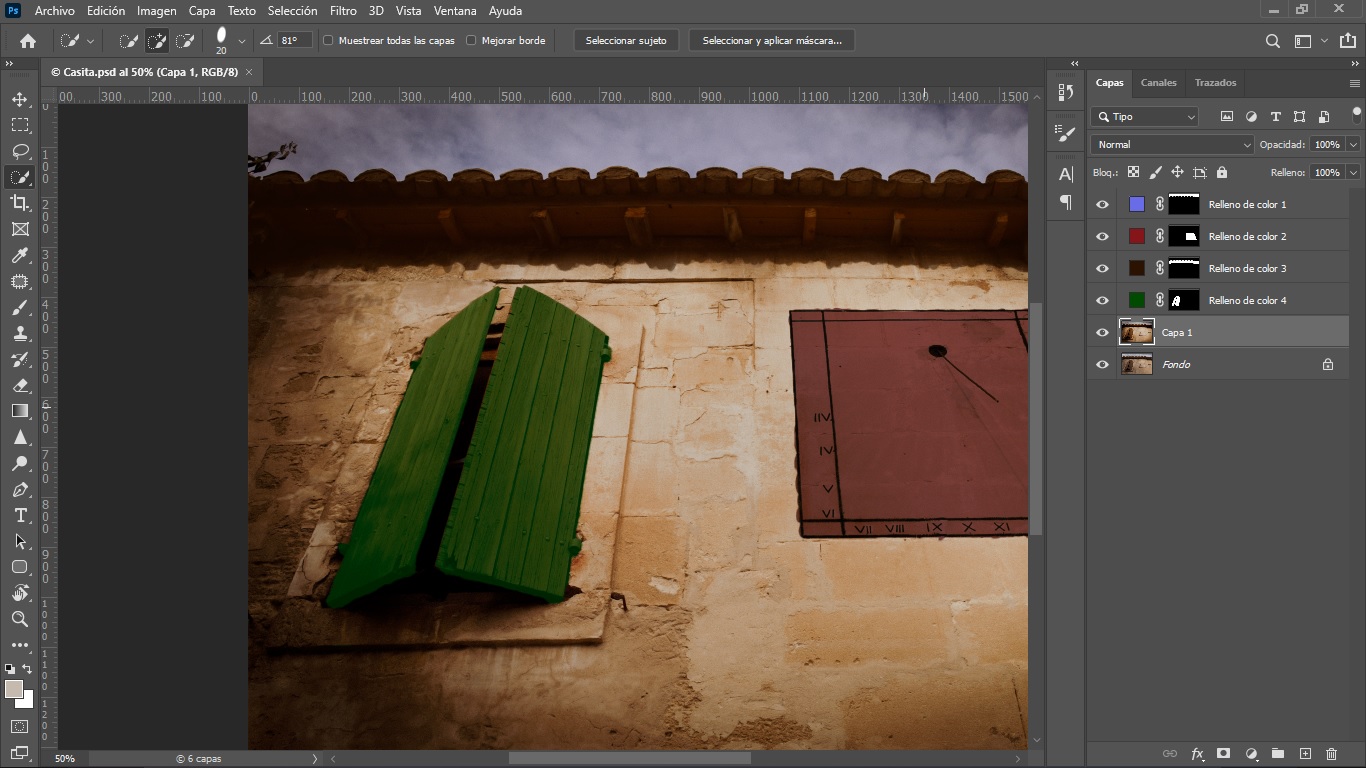
Task: Select the Zoom tool
Action: click(20, 619)
